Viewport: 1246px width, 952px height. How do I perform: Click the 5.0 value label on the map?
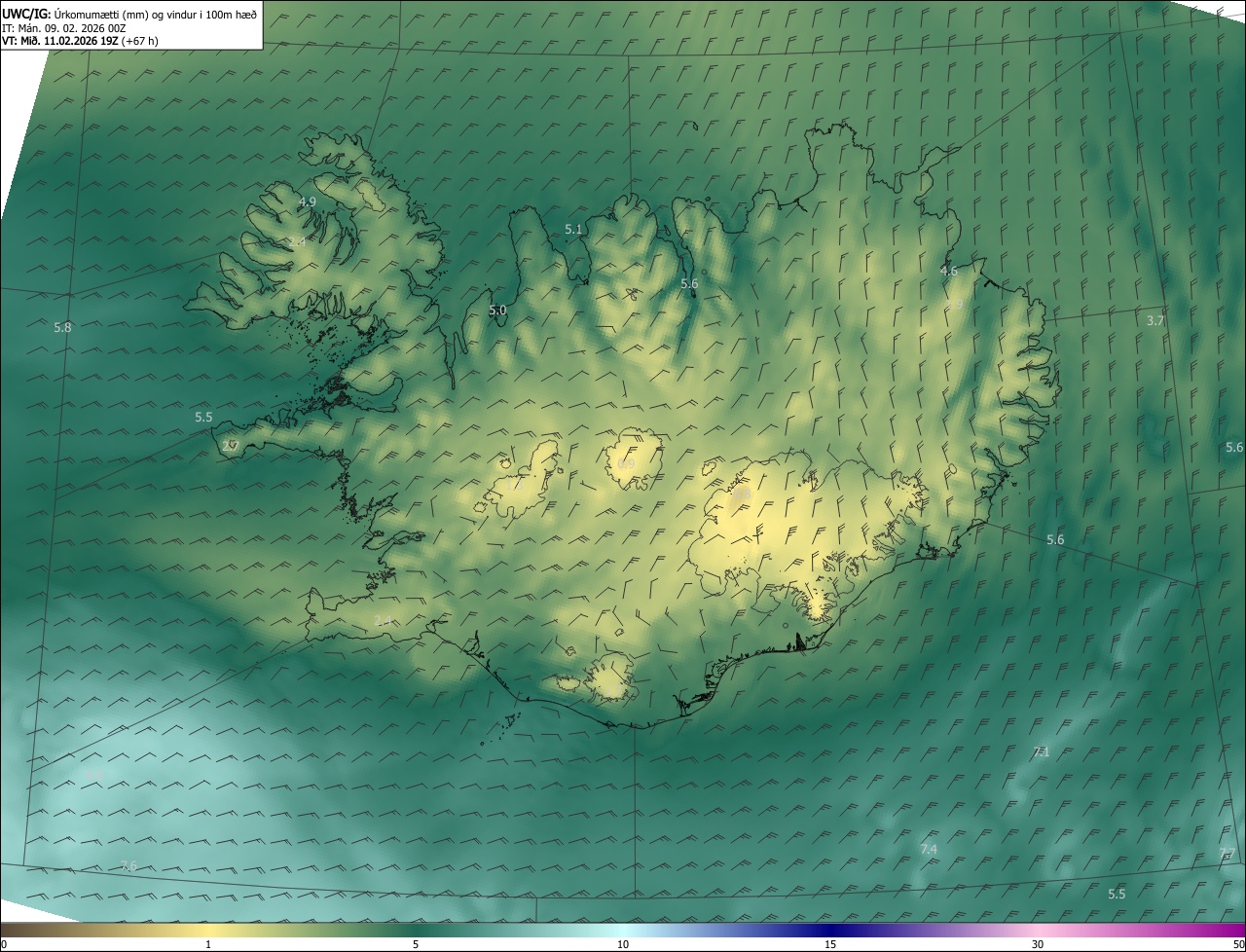497,311
